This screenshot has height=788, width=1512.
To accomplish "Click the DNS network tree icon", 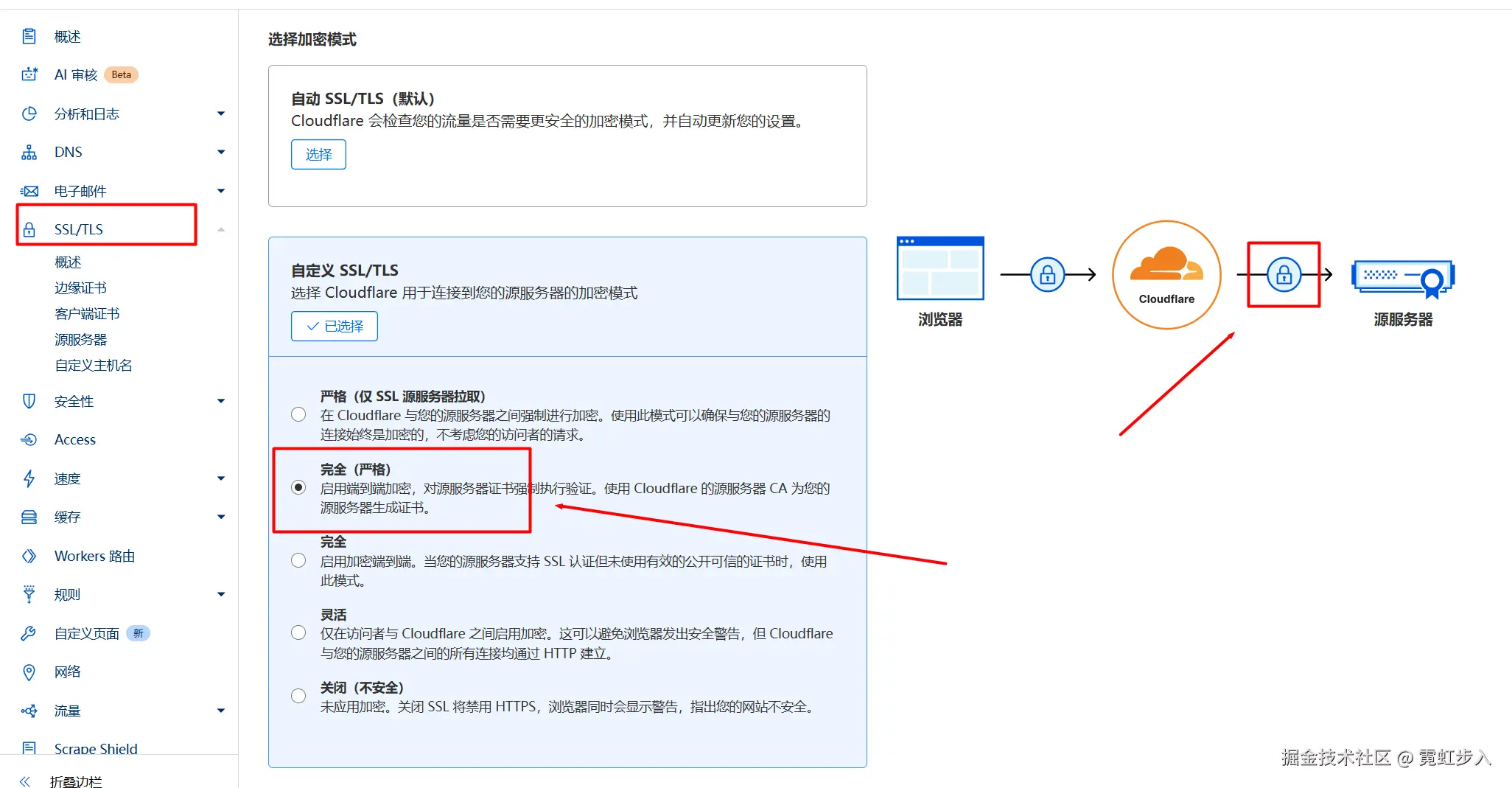I will 29,152.
